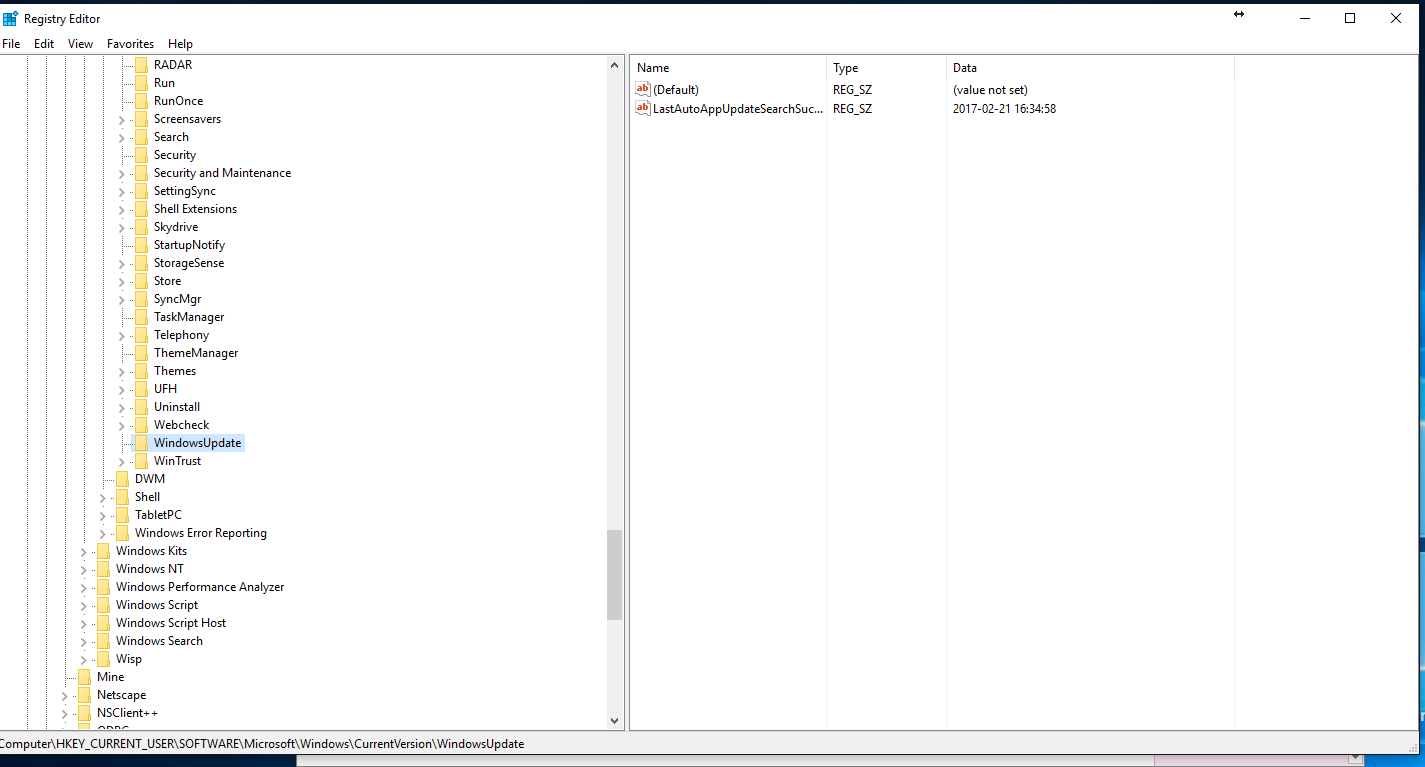Click the RunOnce folder icon

pyautogui.click(x=141, y=101)
